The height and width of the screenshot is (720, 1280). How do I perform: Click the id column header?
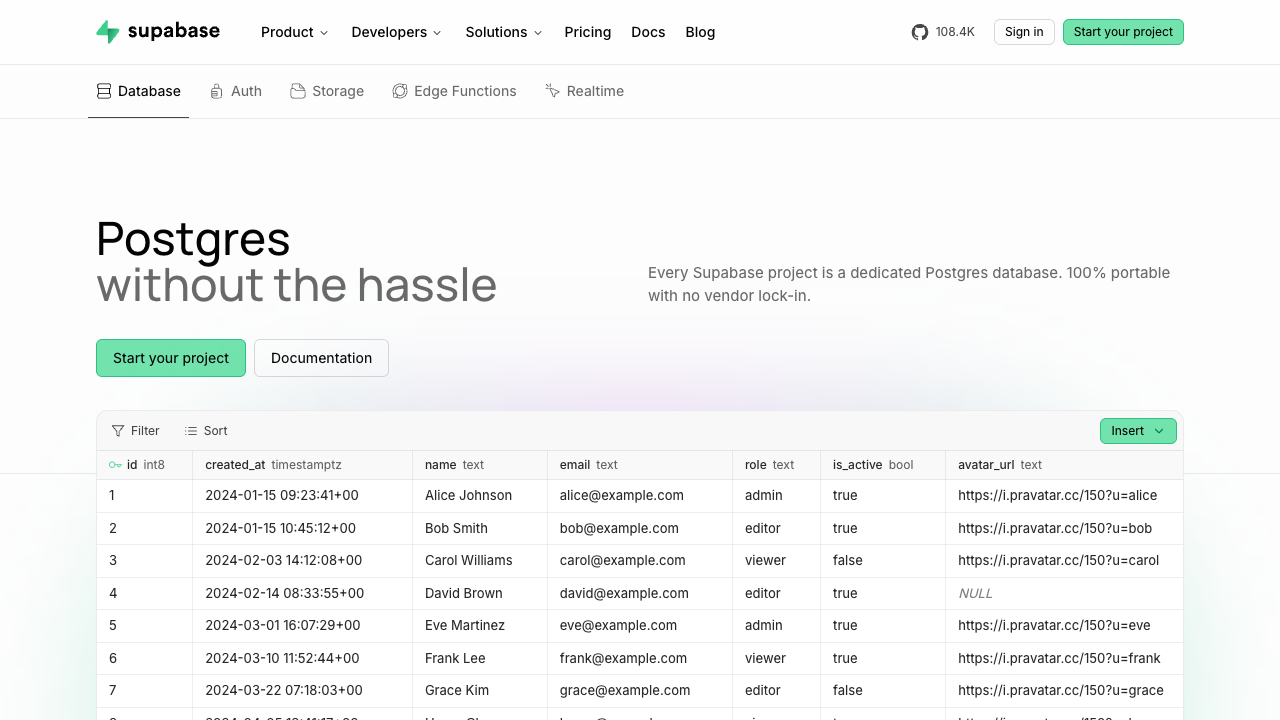coord(145,465)
